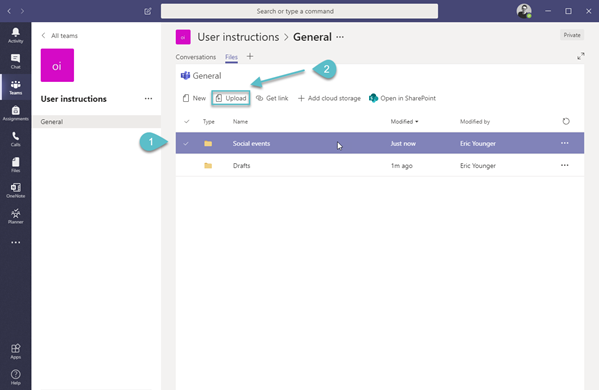Go back to All teams
The image size is (599, 390).
click(60, 36)
